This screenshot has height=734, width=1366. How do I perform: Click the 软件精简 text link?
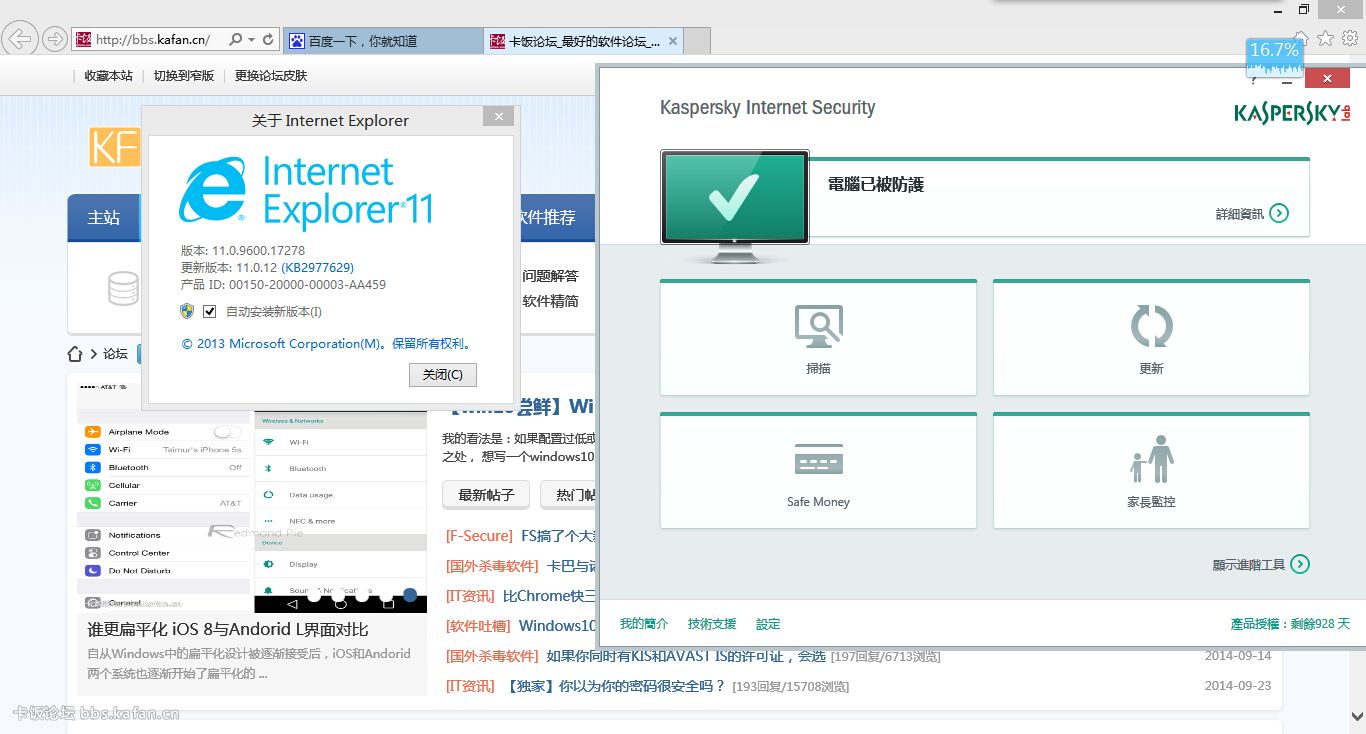(550, 301)
